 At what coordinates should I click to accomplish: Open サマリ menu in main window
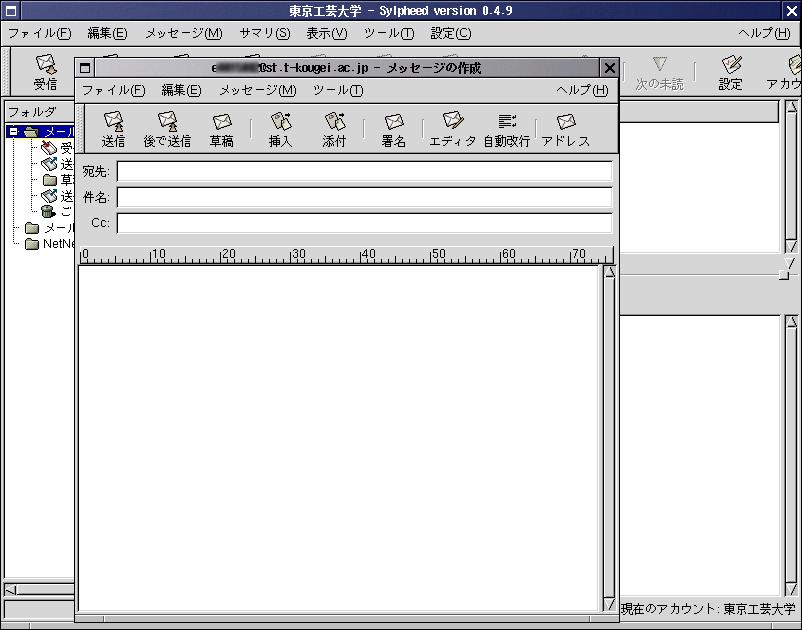coord(264,33)
